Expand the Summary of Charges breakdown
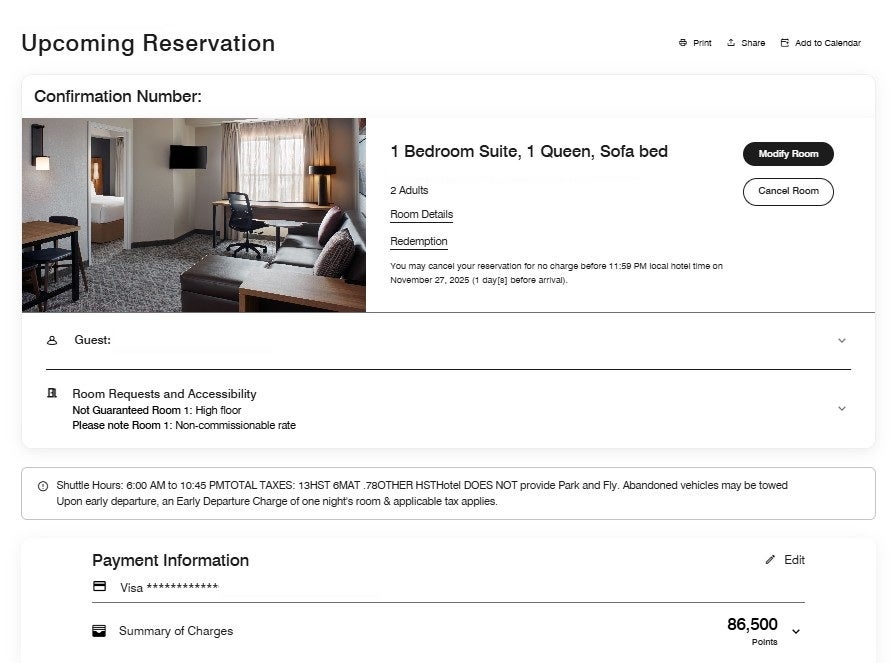895x663 pixels. [x=794, y=631]
